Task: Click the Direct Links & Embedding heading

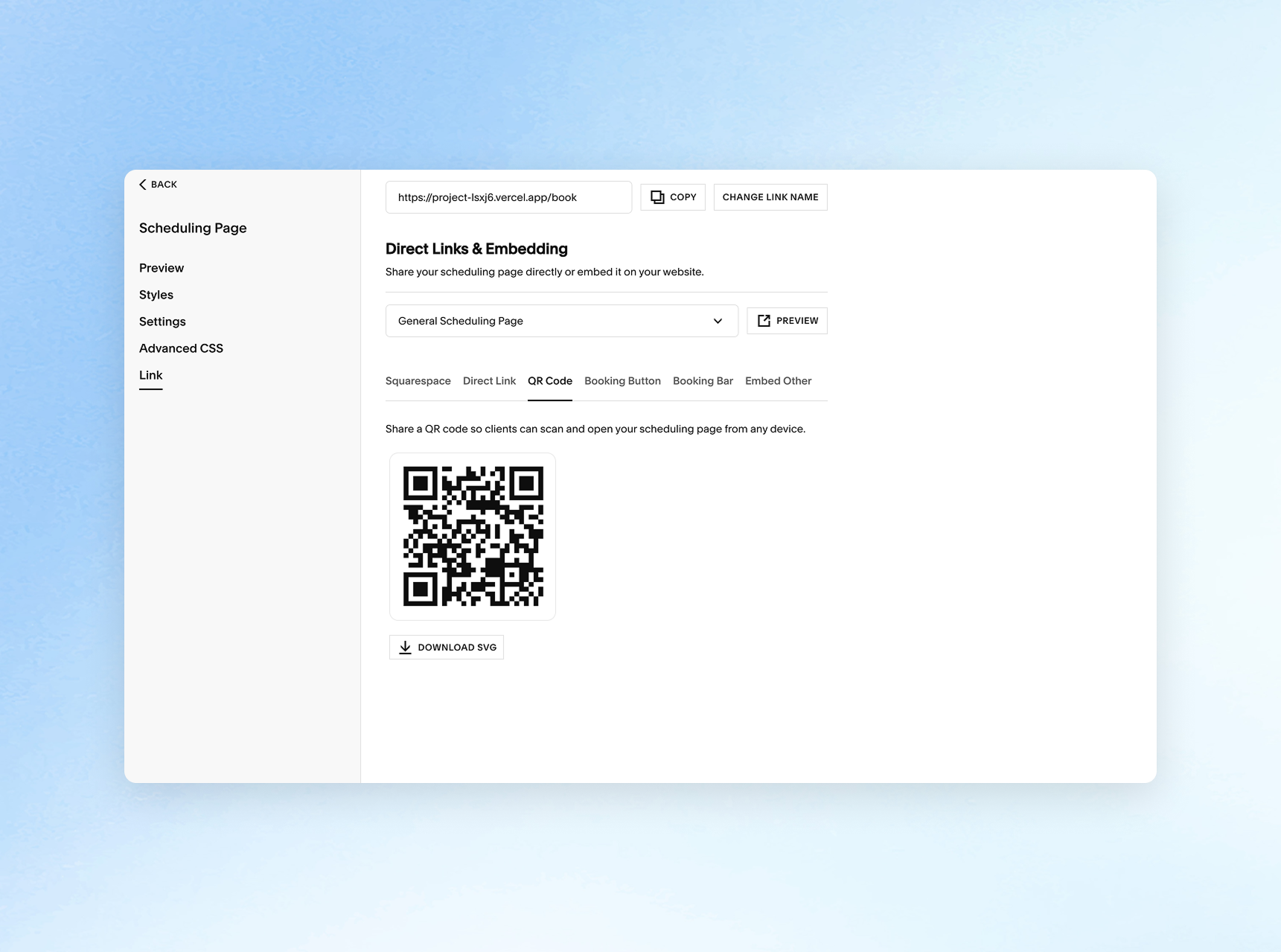Action: pyautogui.click(x=476, y=249)
